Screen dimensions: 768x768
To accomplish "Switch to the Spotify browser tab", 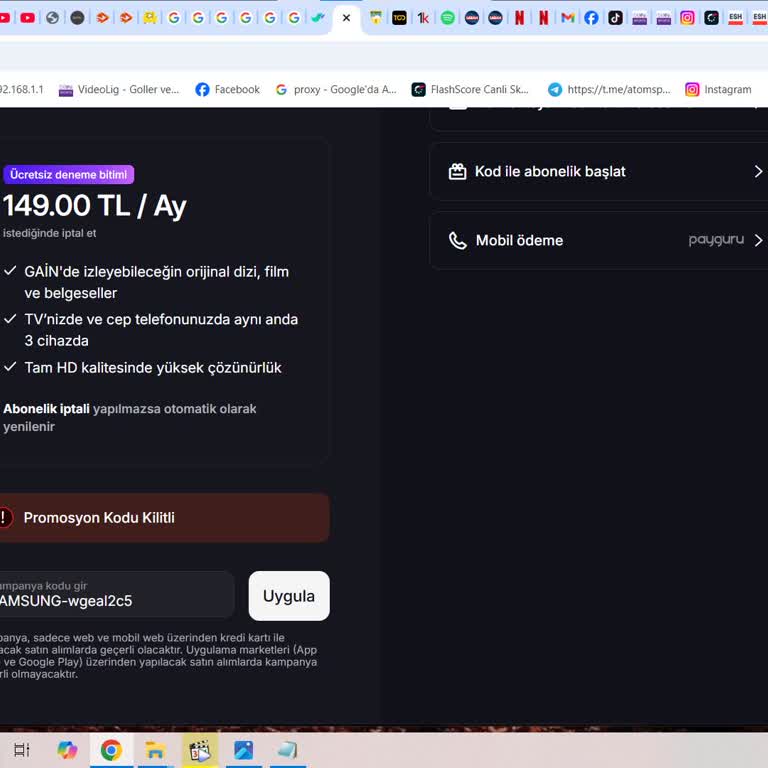I will point(447,18).
